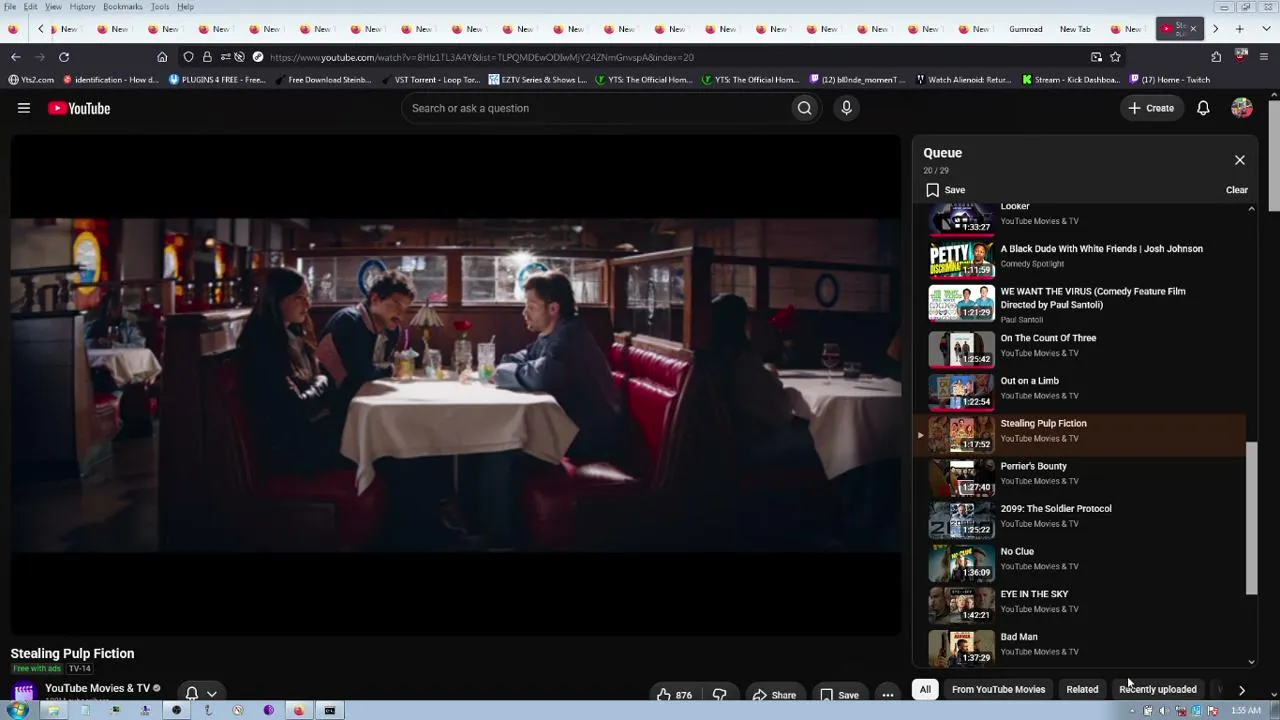Viewport: 1280px width, 720px height.
Task: Click the browser address bar URL
Action: coord(482,57)
